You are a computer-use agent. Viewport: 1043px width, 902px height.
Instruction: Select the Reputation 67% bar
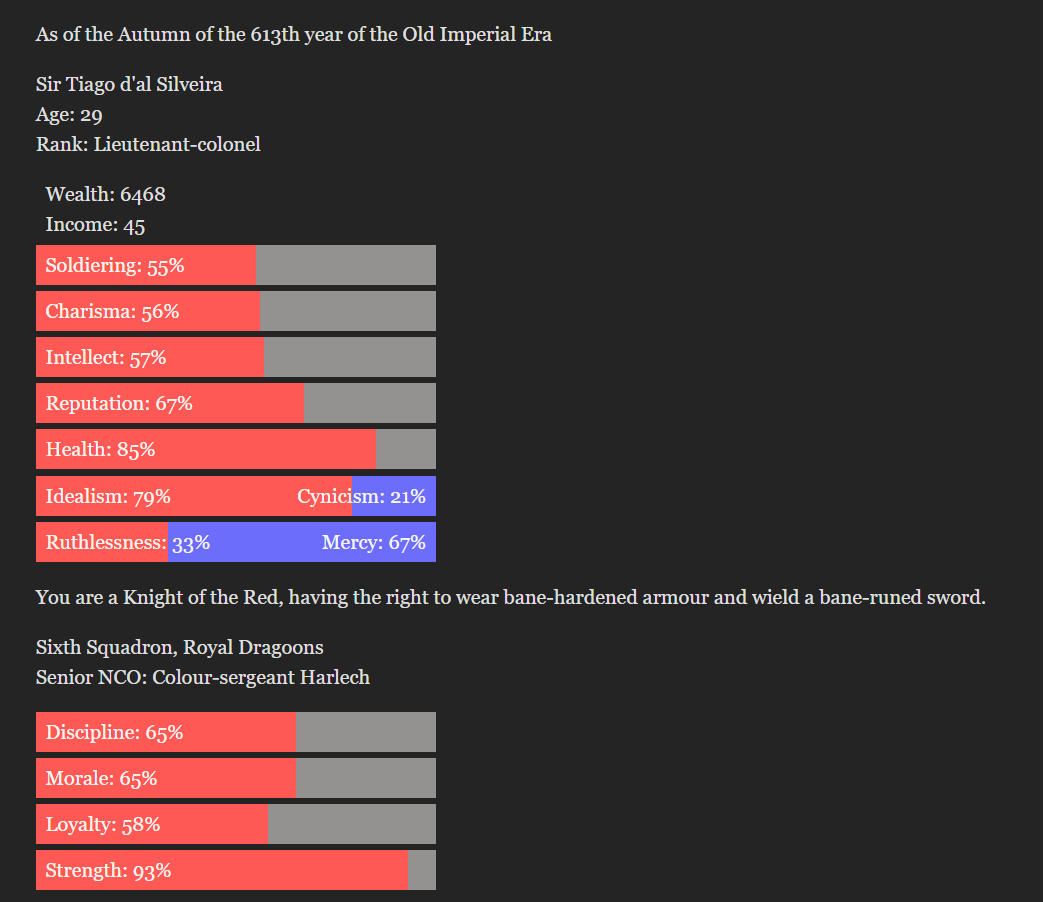click(x=235, y=404)
